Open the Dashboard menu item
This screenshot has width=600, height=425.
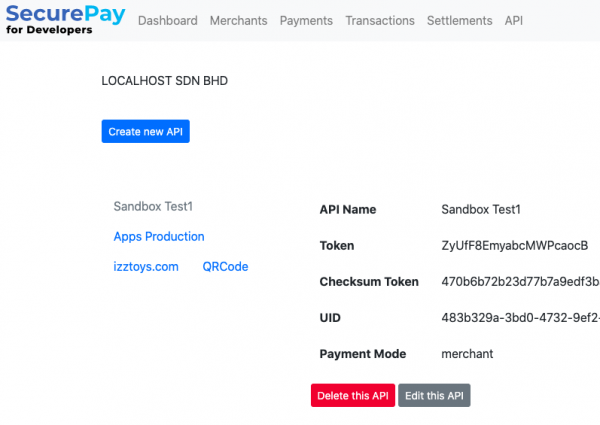click(168, 21)
